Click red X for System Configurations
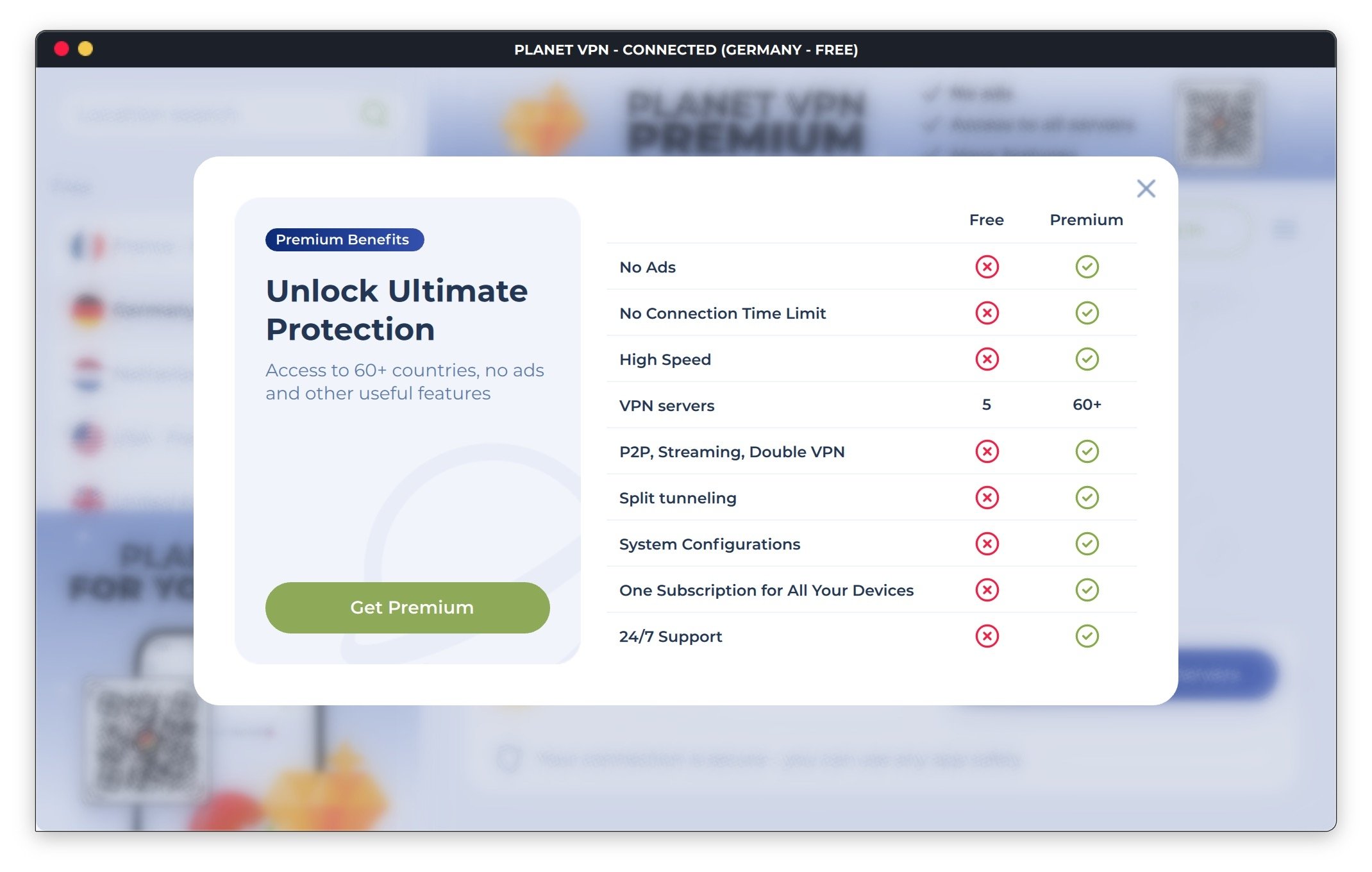The image size is (1372, 872). (x=987, y=544)
